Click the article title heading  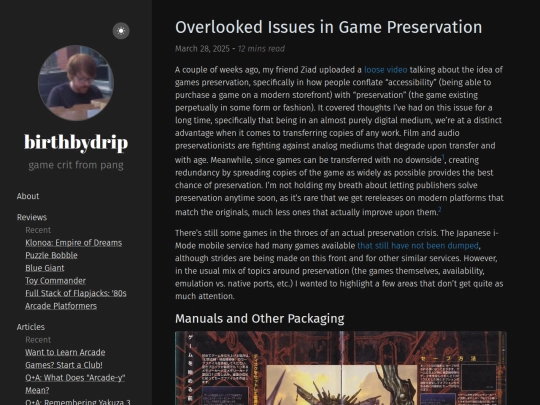[329, 27]
